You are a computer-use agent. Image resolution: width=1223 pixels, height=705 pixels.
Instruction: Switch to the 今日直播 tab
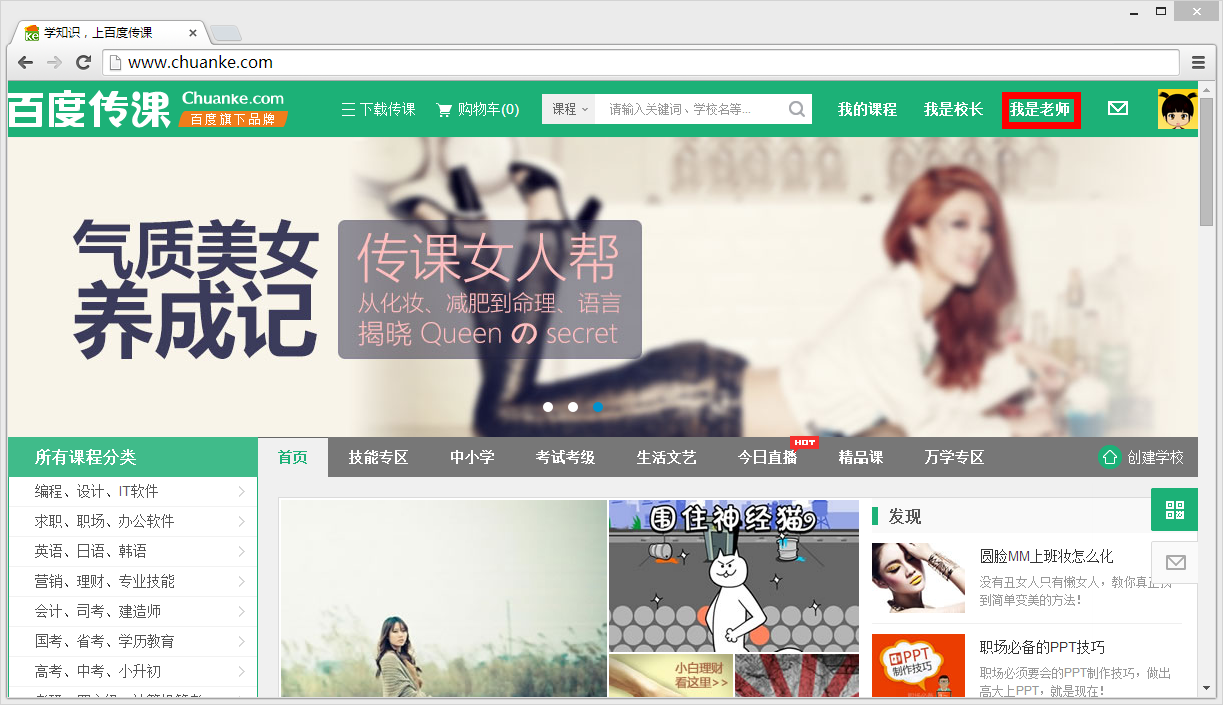pyautogui.click(x=768, y=457)
